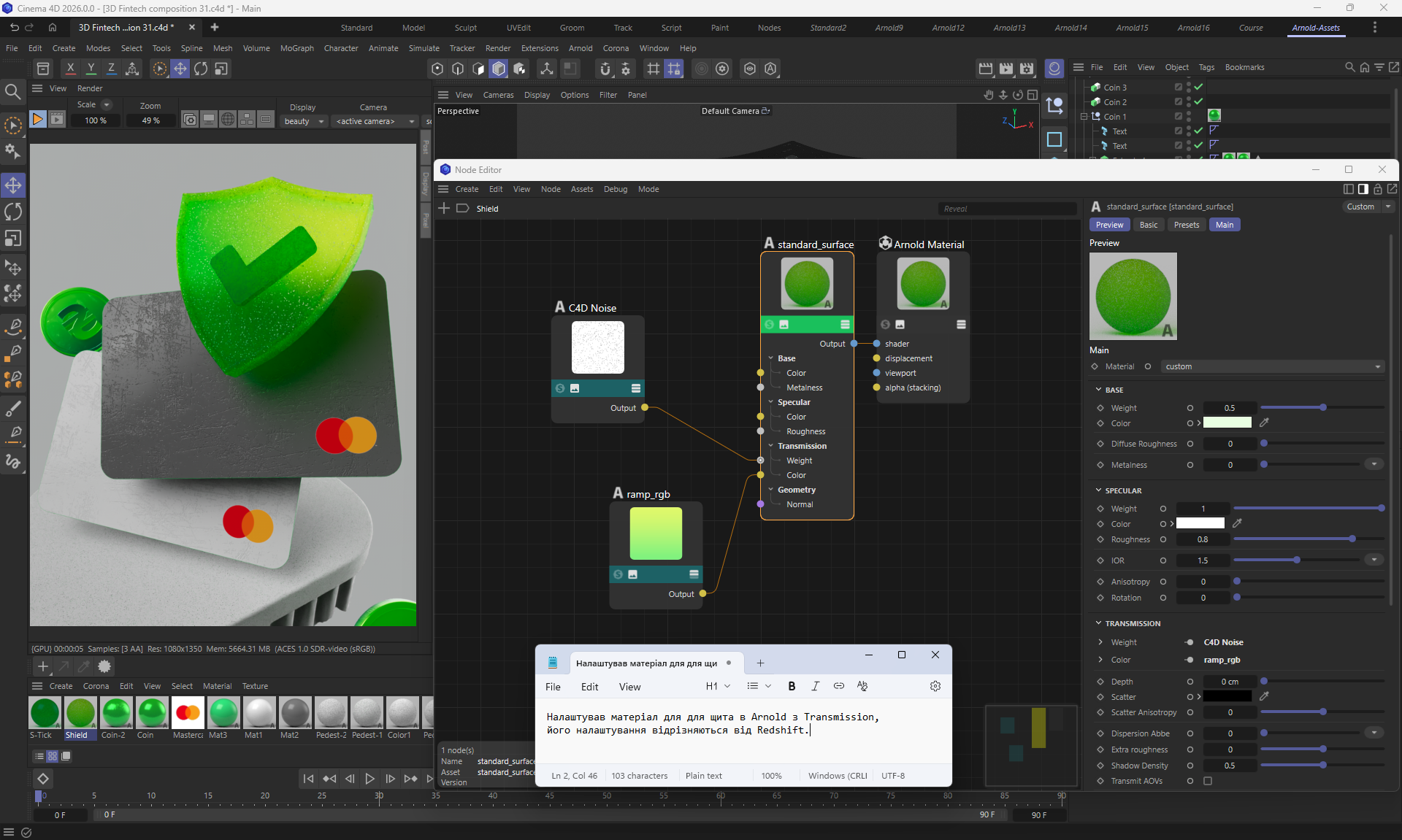Click the X axis lock icon
1402x840 pixels.
coord(70,68)
